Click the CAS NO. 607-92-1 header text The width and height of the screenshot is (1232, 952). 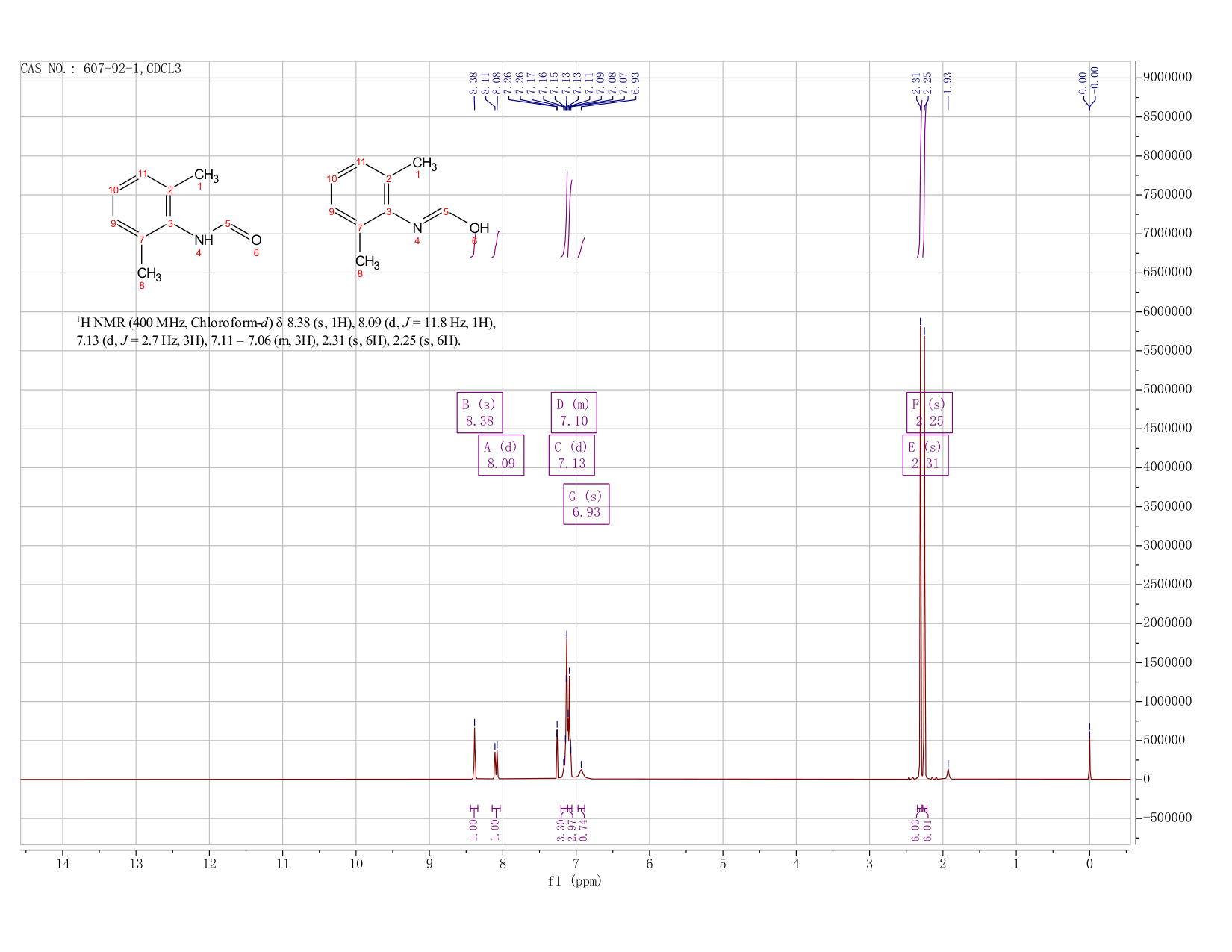click(x=101, y=69)
